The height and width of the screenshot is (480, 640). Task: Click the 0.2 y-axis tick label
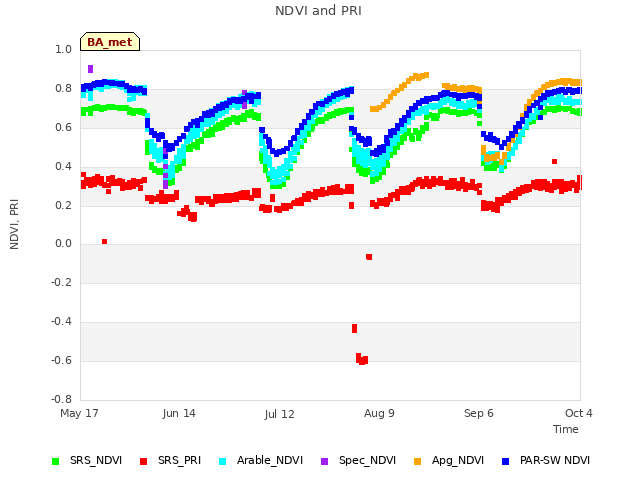pos(63,205)
